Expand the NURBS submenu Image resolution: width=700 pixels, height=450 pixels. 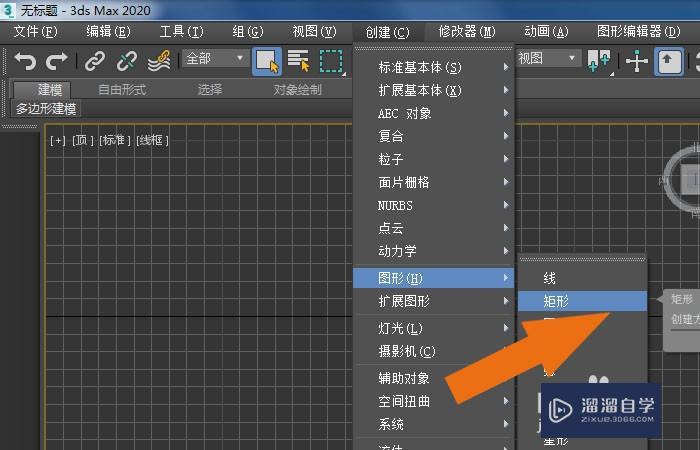pos(433,205)
